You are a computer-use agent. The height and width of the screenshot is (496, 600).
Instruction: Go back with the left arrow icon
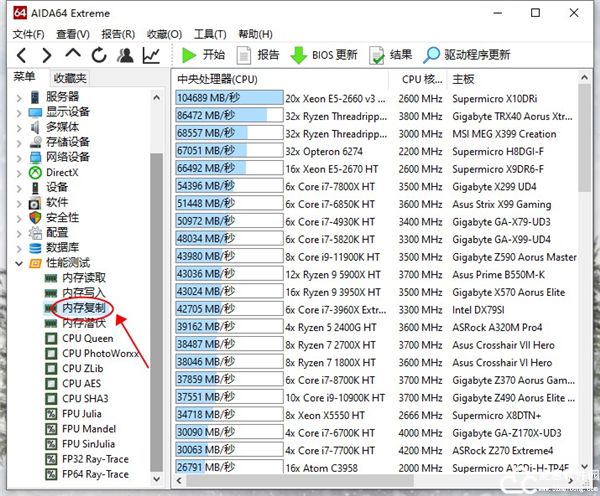tap(21, 55)
